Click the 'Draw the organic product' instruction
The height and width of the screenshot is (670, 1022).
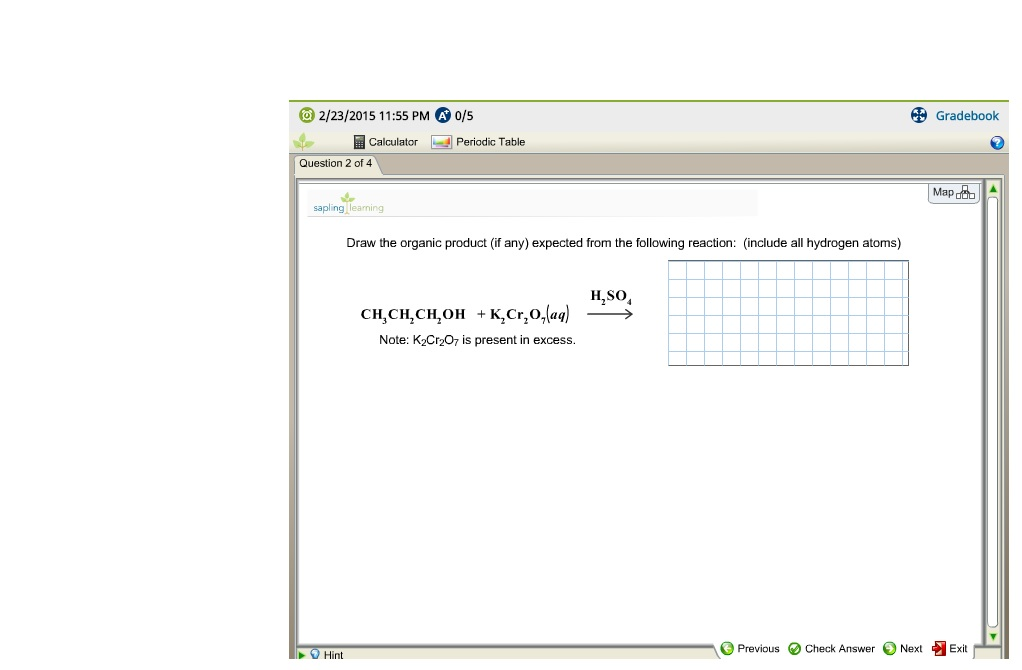(x=624, y=243)
